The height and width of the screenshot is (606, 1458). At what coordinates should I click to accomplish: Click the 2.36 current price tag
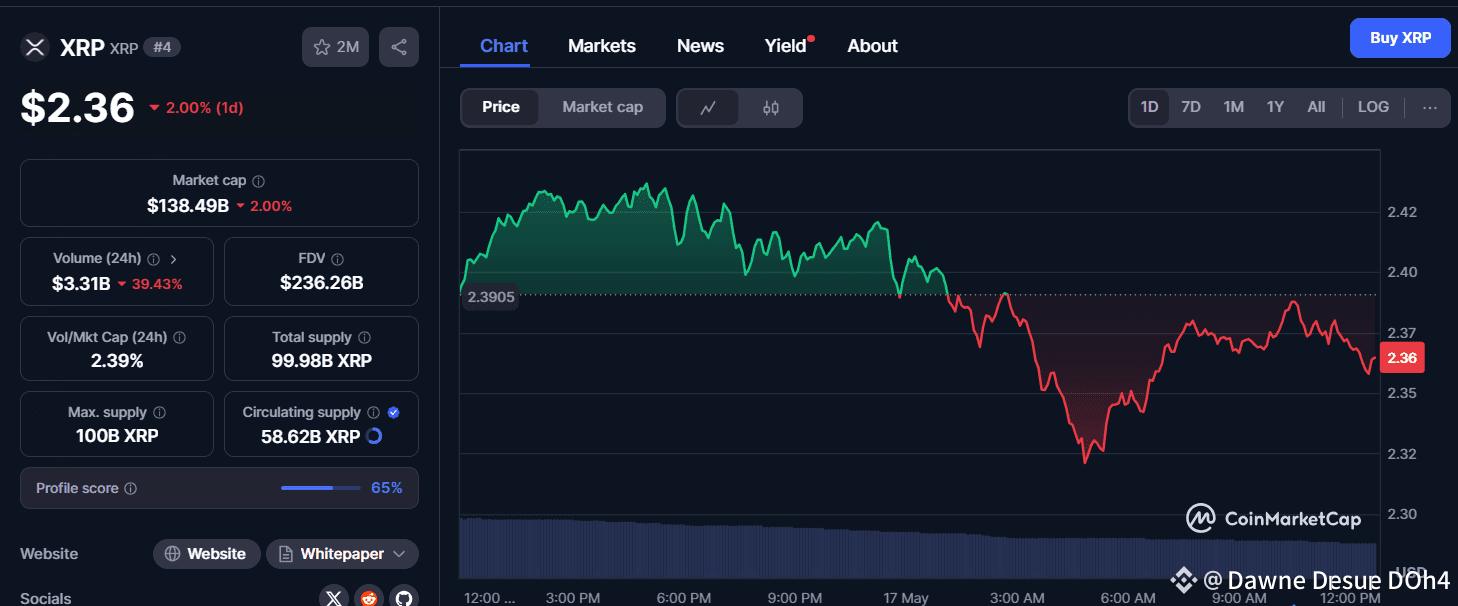(1402, 358)
